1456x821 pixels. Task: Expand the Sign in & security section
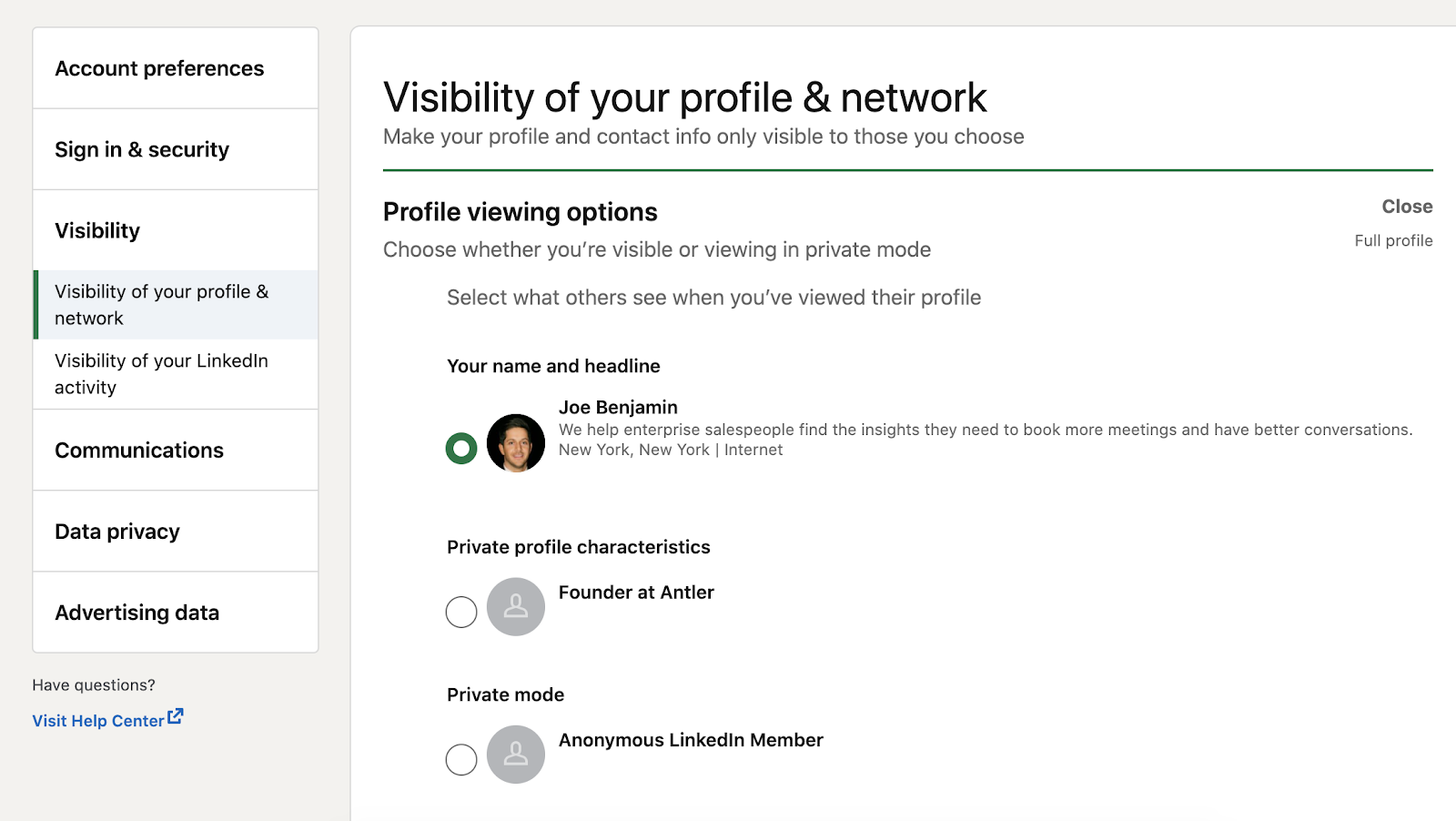click(x=142, y=149)
